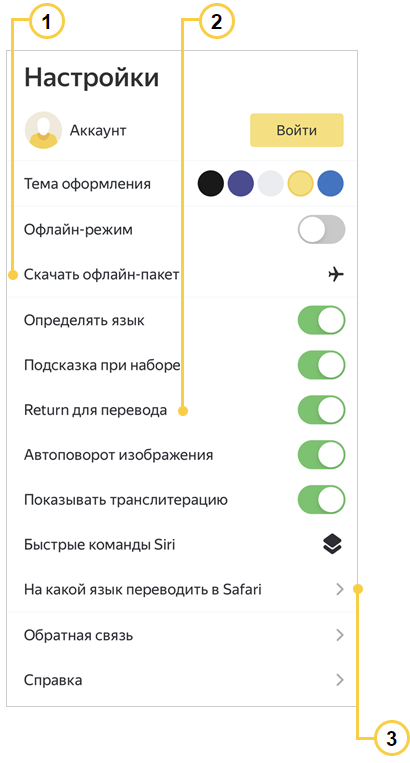Open the Справка chevron arrow
410x763 pixels.
point(339,680)
